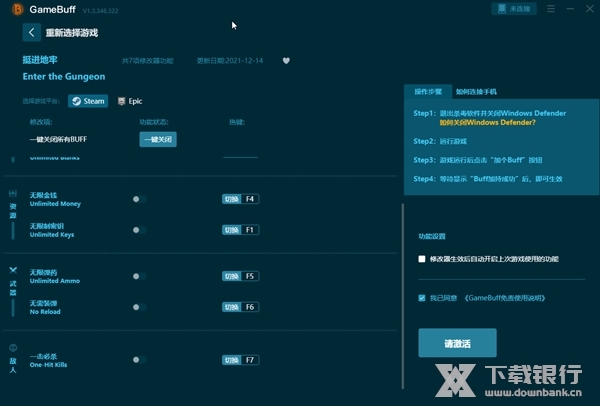600x406 pixels.
Task: Click the GameBuff logo icon
Action: point(13,8)
